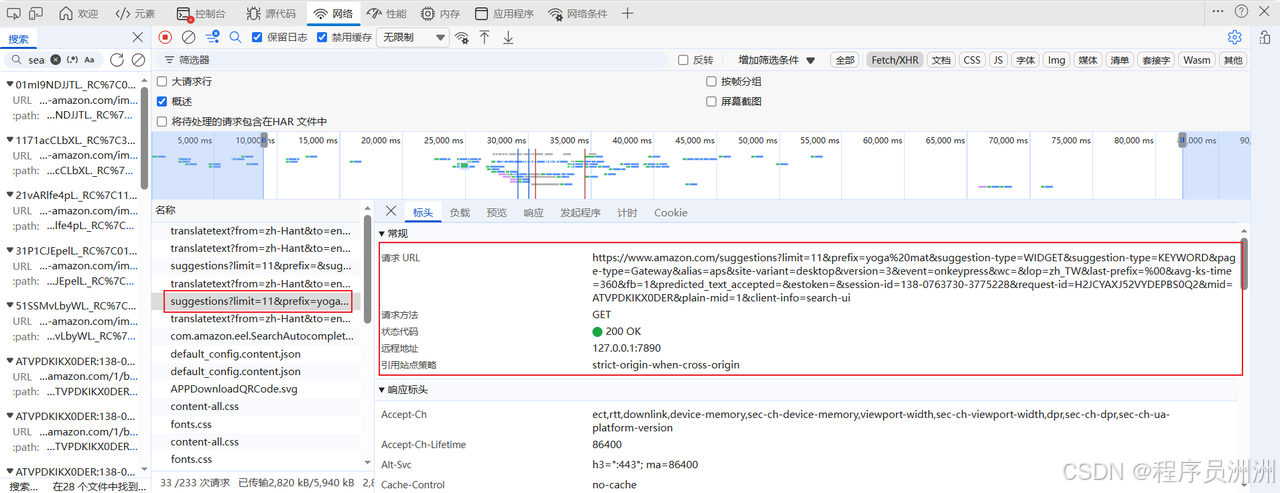Open the 负载 tab in request details
This screenshot has width=1280, height=493.
[459, 213]
